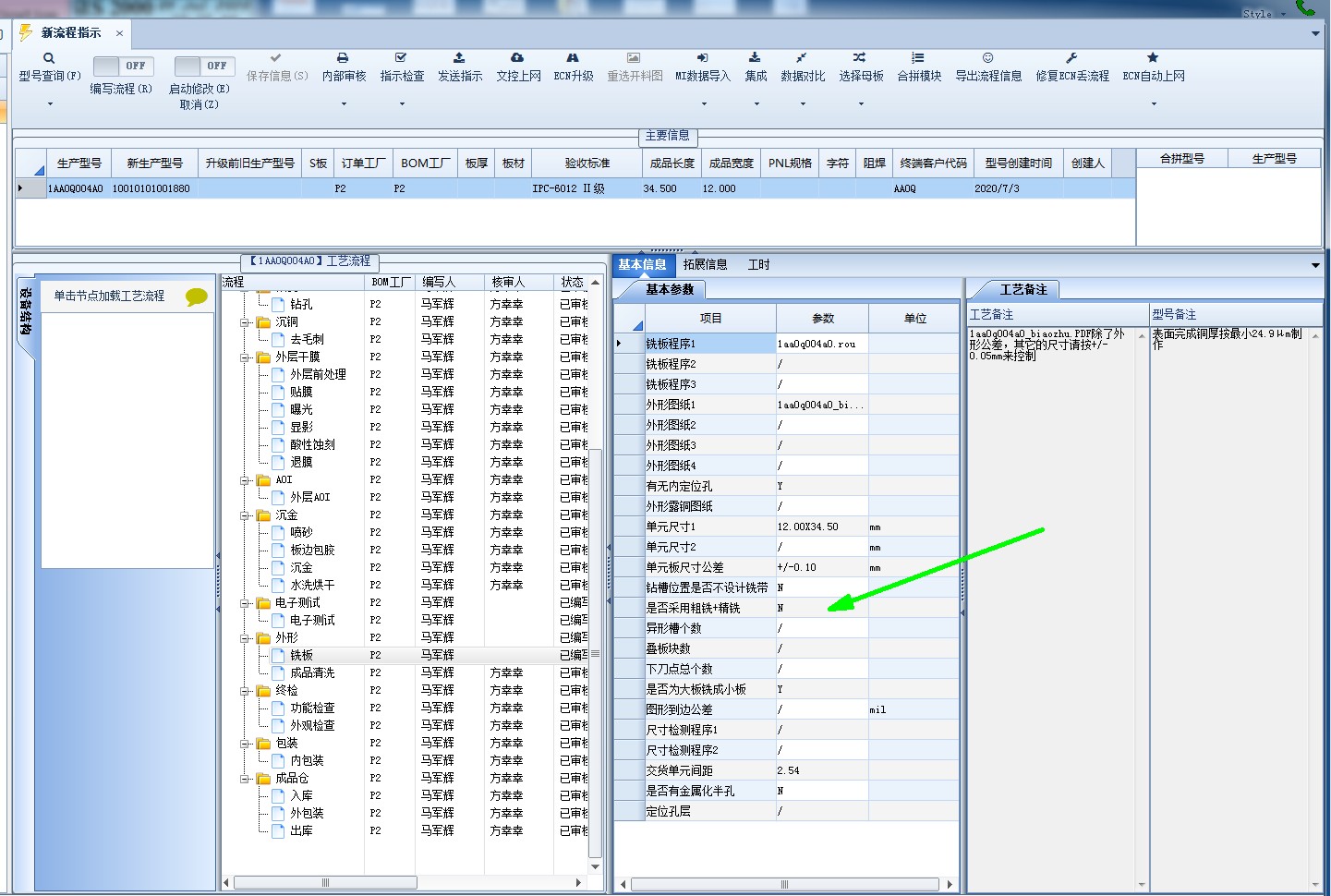
Task: Click 合拼模块 list icon
Action: coord(918,58)
